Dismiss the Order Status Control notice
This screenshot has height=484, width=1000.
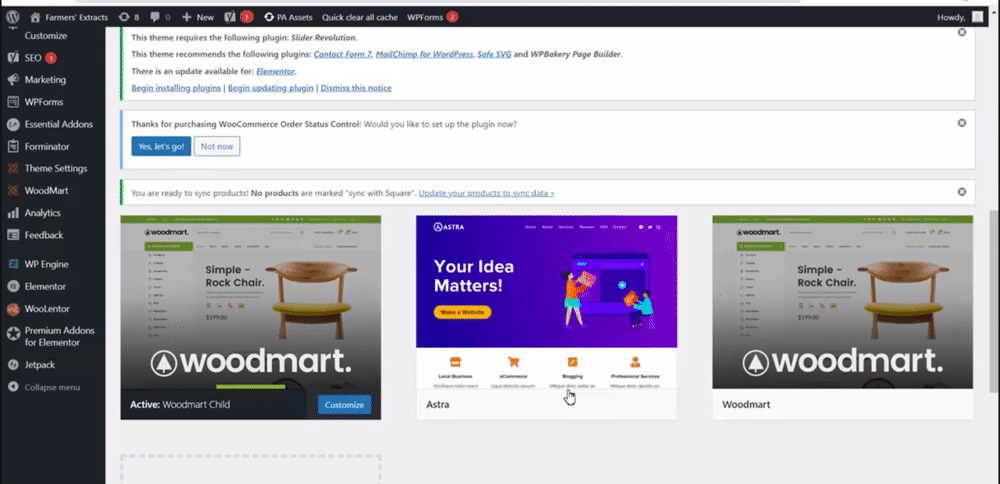tap(962, 122)
